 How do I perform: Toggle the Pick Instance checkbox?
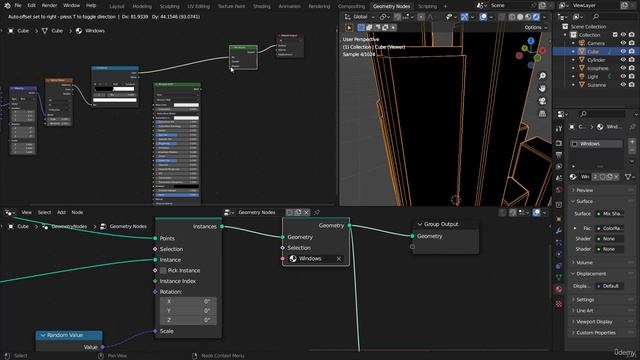[163, 270]
